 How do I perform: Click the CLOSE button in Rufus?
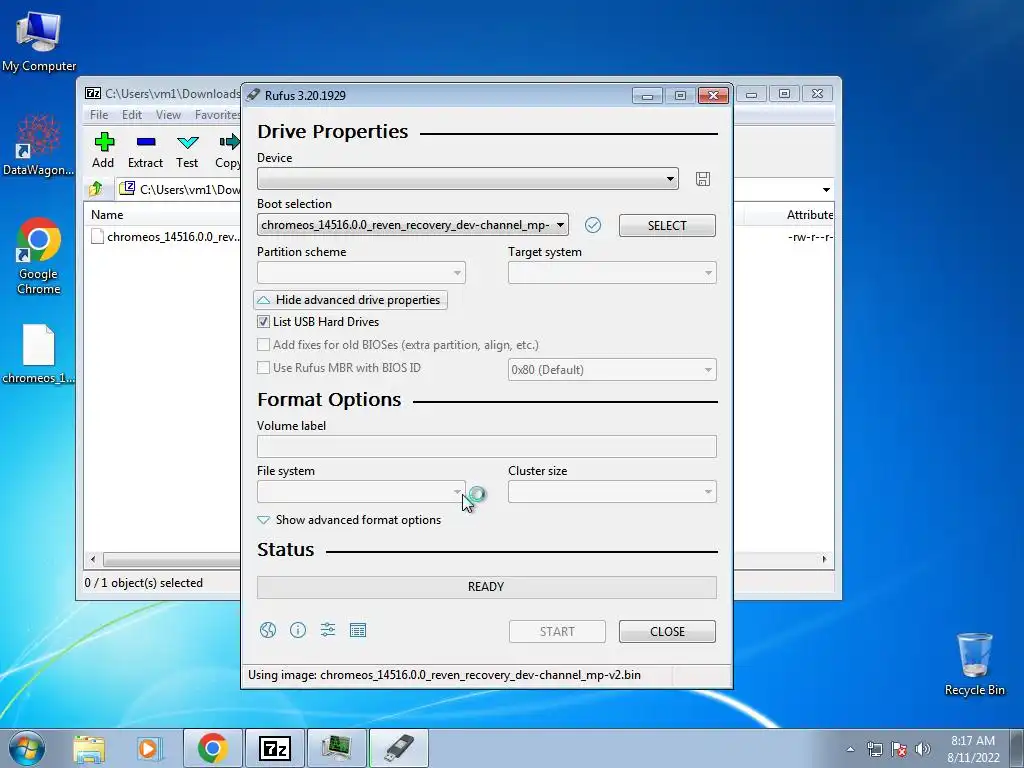click(x=667, y=632)
